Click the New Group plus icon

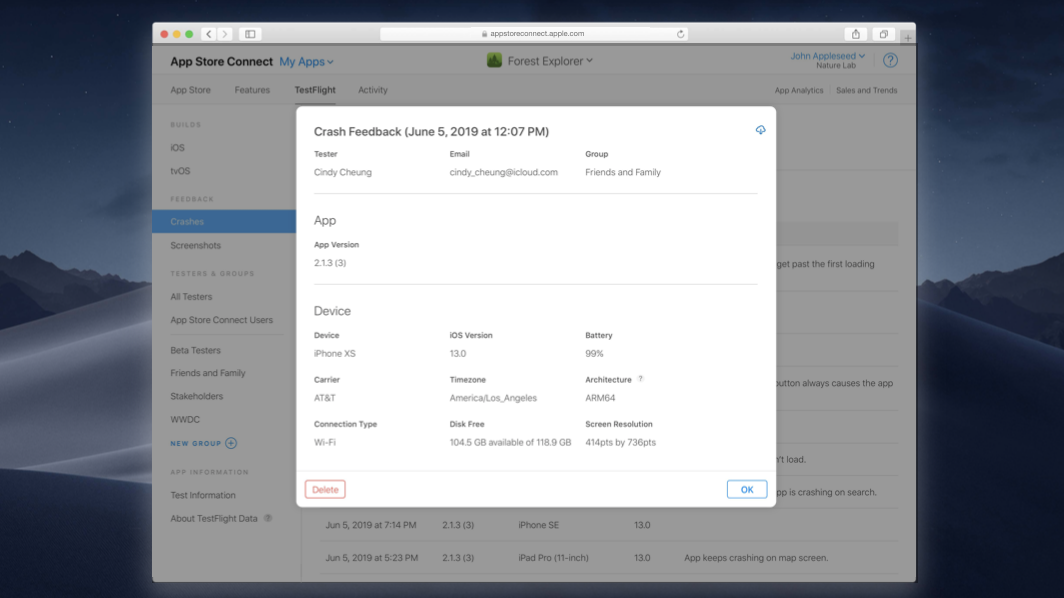click(x=231, y=443)
